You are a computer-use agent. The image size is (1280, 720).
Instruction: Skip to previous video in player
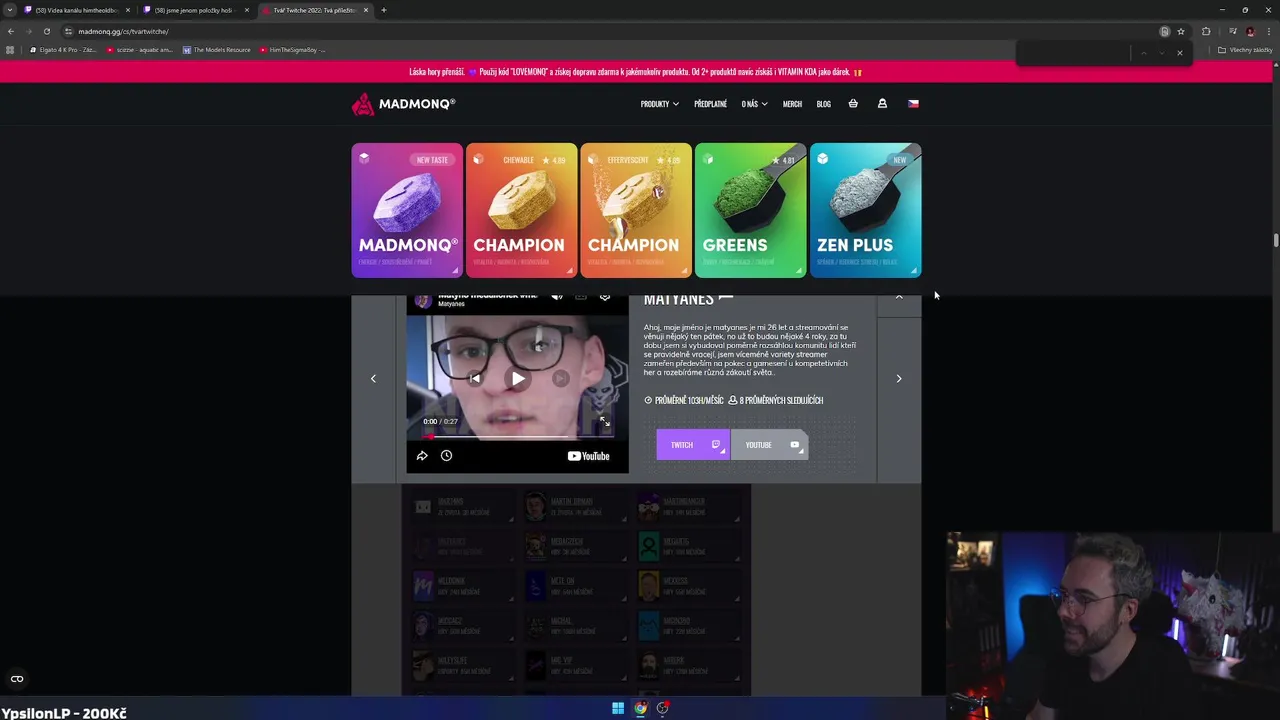(474, 379)
